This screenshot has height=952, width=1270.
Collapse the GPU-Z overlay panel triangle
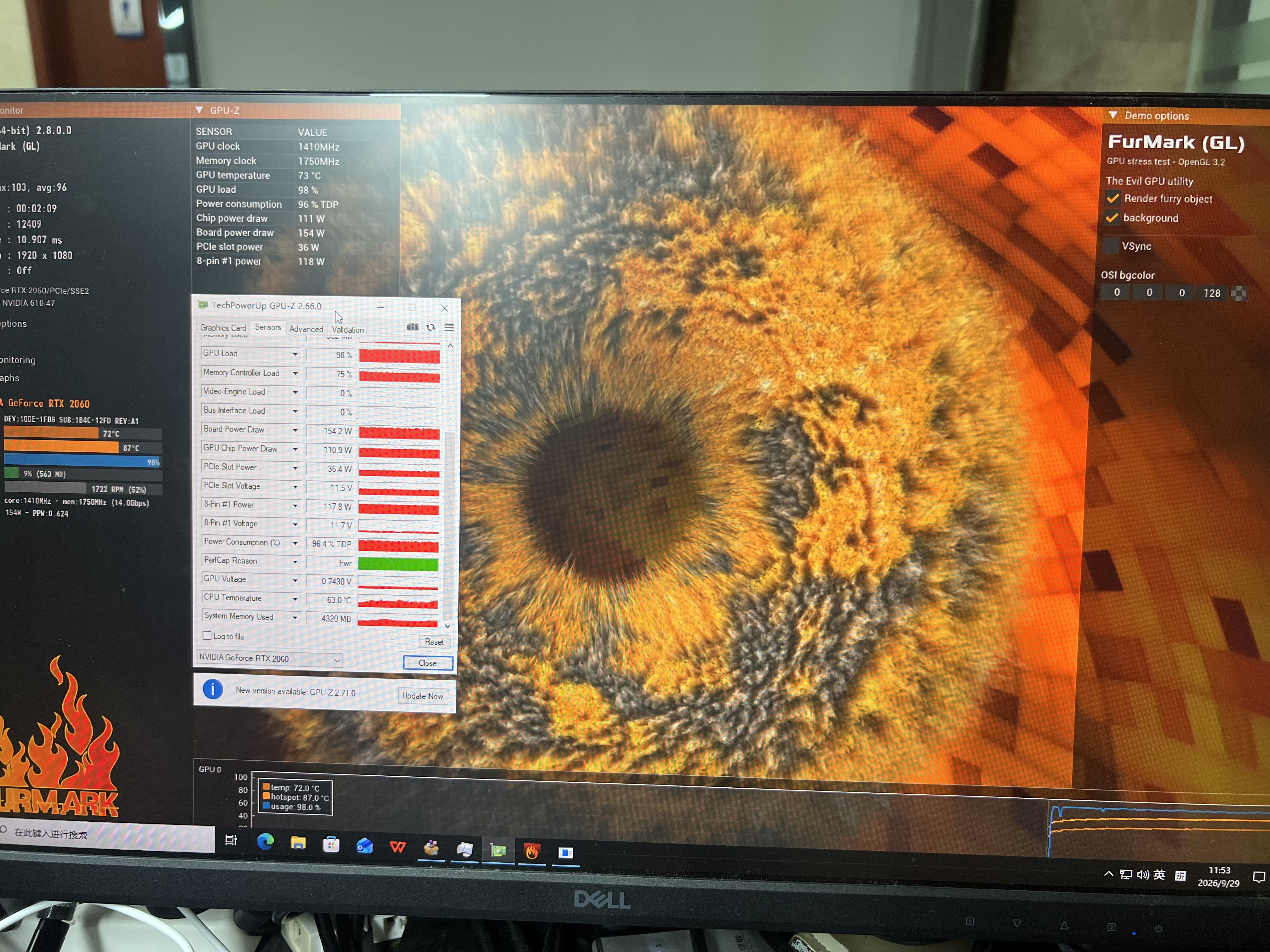pyautogui.click(x=199, y=110)
